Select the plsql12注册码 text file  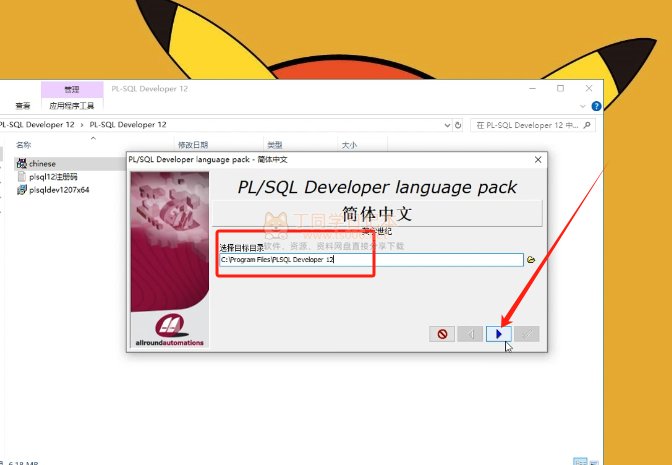tap(53, 177)
